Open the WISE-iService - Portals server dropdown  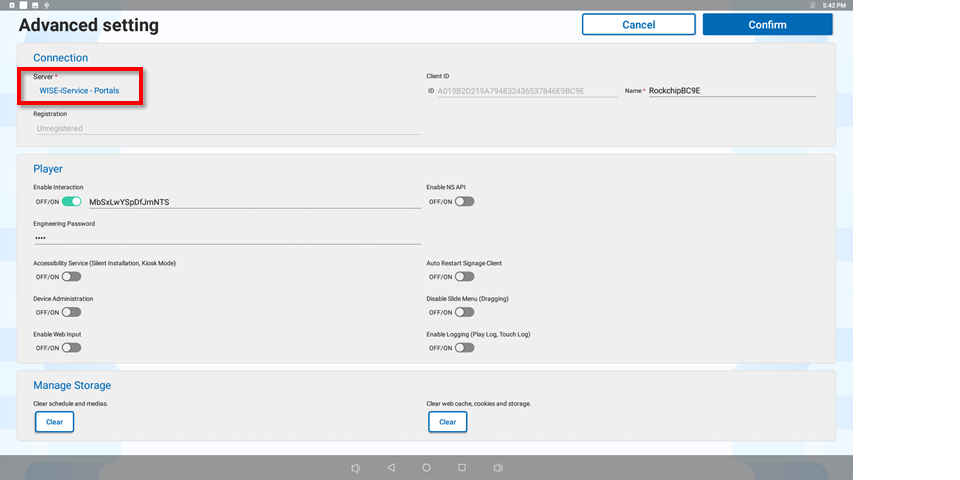click(x=80, y=91)
